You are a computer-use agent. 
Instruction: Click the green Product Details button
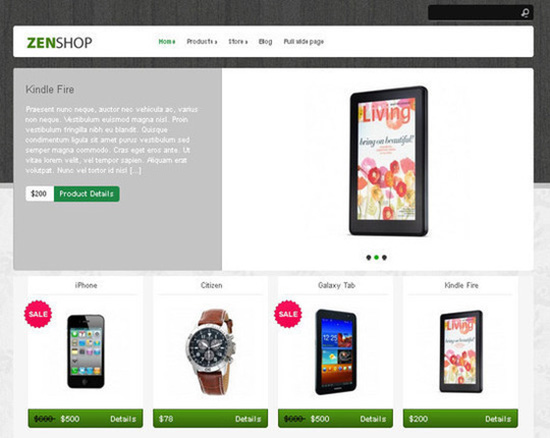tap(86, 194)
